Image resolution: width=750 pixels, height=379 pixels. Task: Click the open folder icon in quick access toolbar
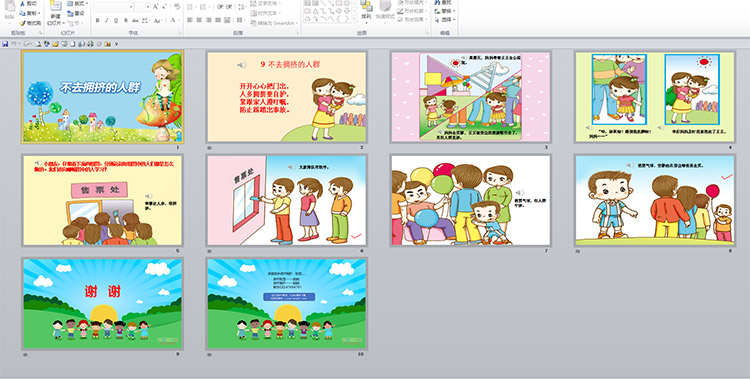[x=55, y=44]
